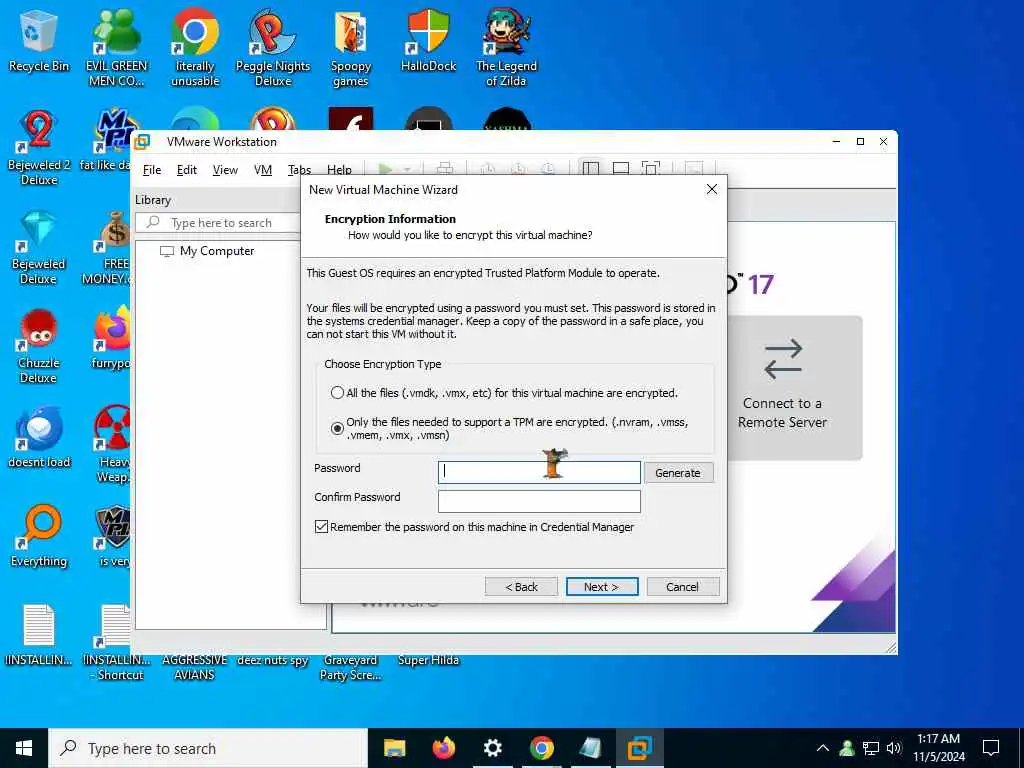Select The Legend of Zilda desktop icon
This screenshot has width=1024, height=768.
pos(506,46)
